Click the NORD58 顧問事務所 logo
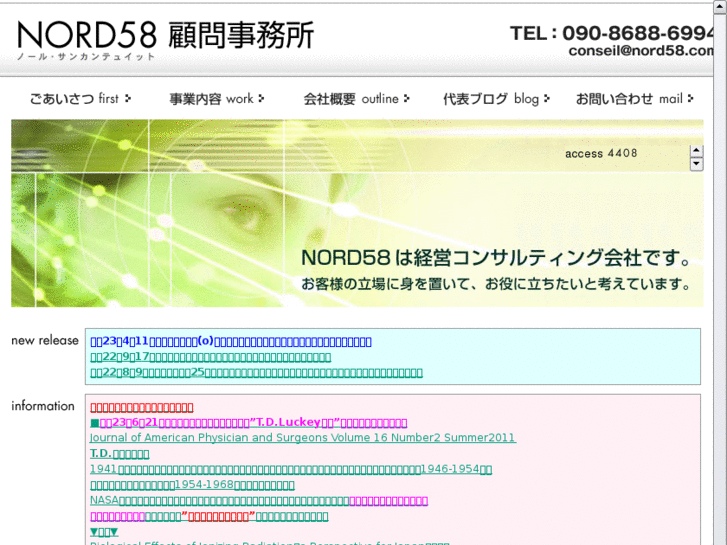The width and height of the screenshot is (727, 545). (x=166, y=40)
